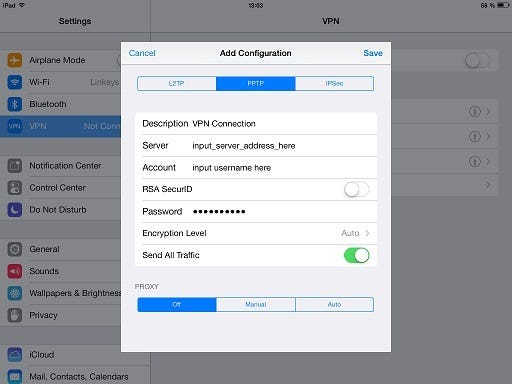512x384 pixels.
Task: Tap the Bluetooth icon in sidebar
Action: [x=15, y=104]
